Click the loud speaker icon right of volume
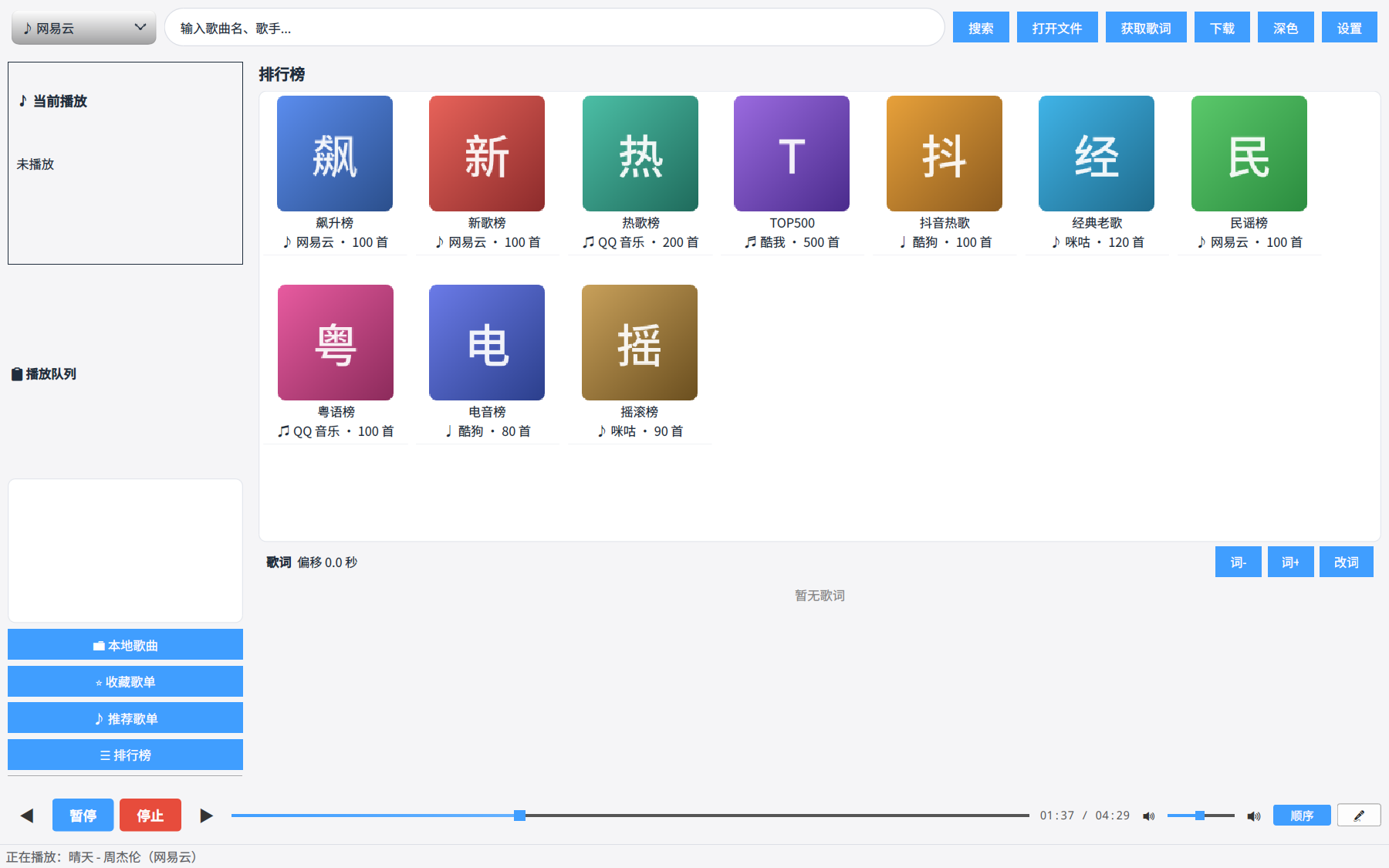Viewport: 1389px width, 868px height. coord(1254,816)
